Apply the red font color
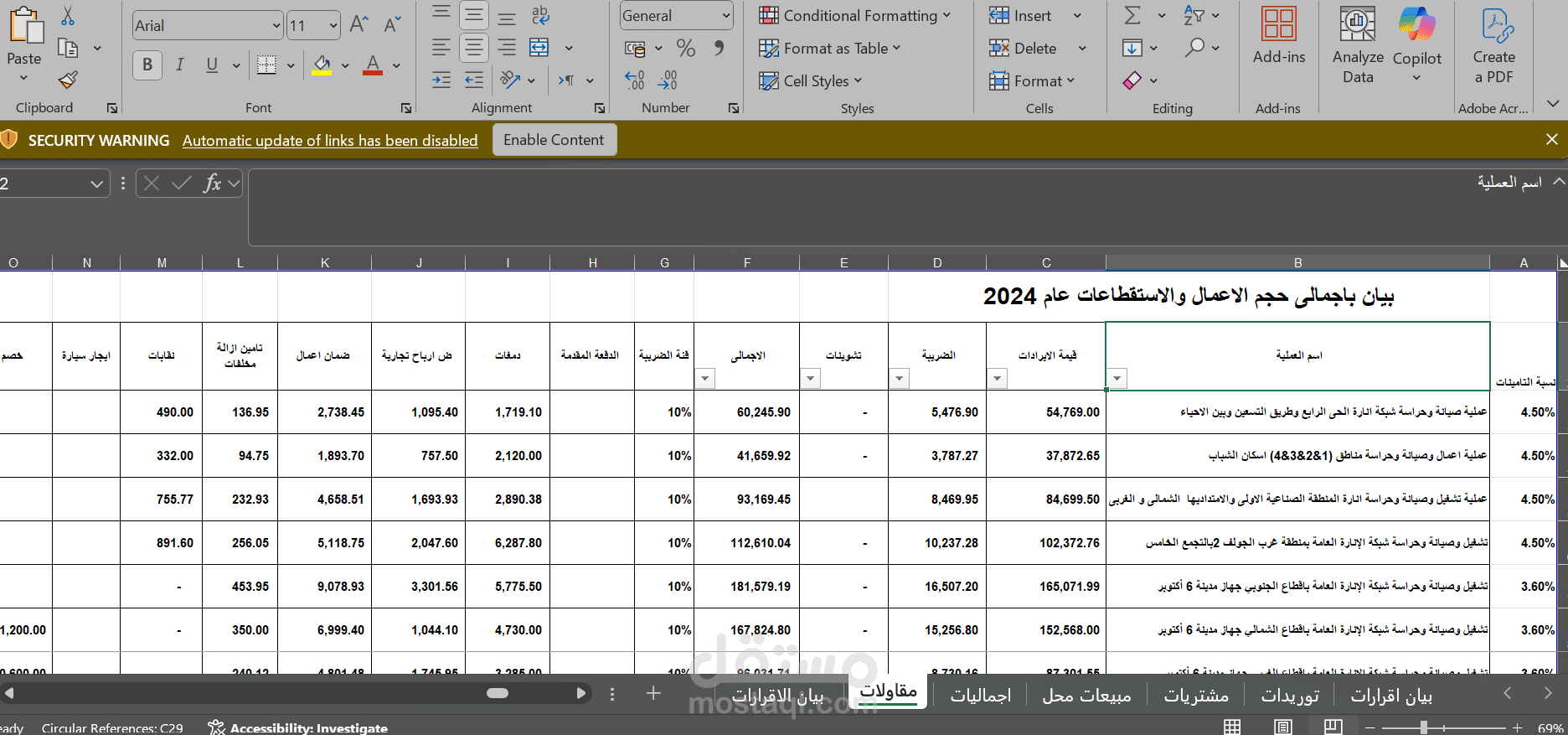 [x=373, y=65]
